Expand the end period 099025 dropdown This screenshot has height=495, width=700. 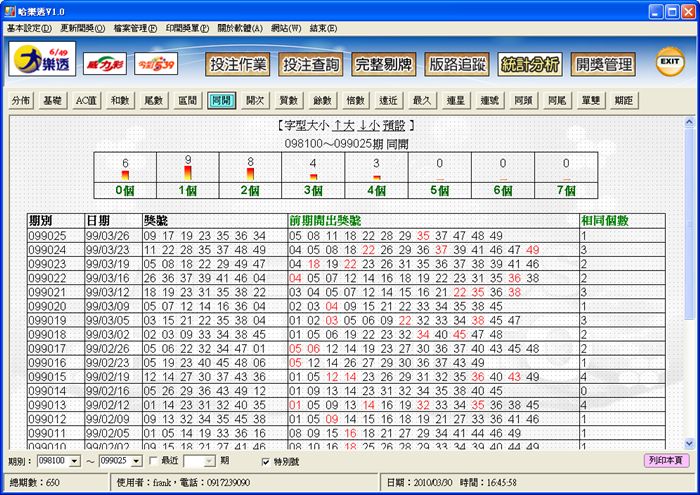[x=137, y=461]
